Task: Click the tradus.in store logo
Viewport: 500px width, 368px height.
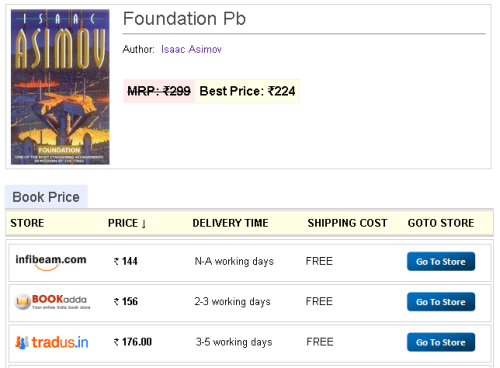Action: (x=52, y=342)
